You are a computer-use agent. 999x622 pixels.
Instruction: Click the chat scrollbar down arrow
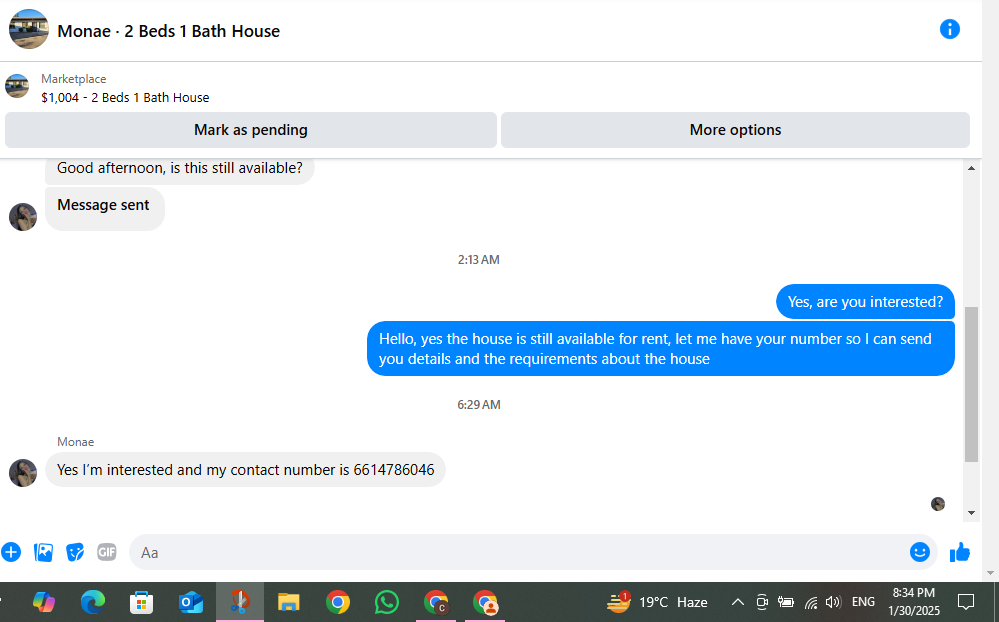click(972, 512)
